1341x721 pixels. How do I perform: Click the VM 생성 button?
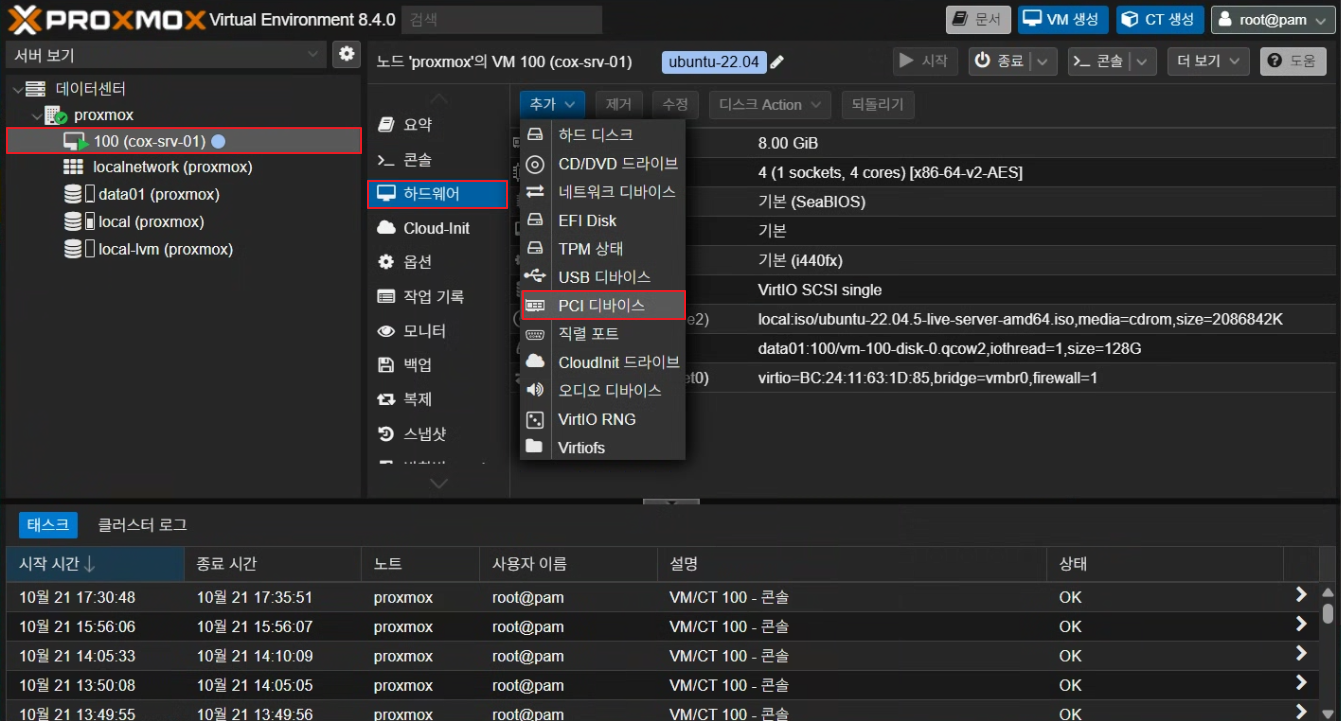point(1063,19)
